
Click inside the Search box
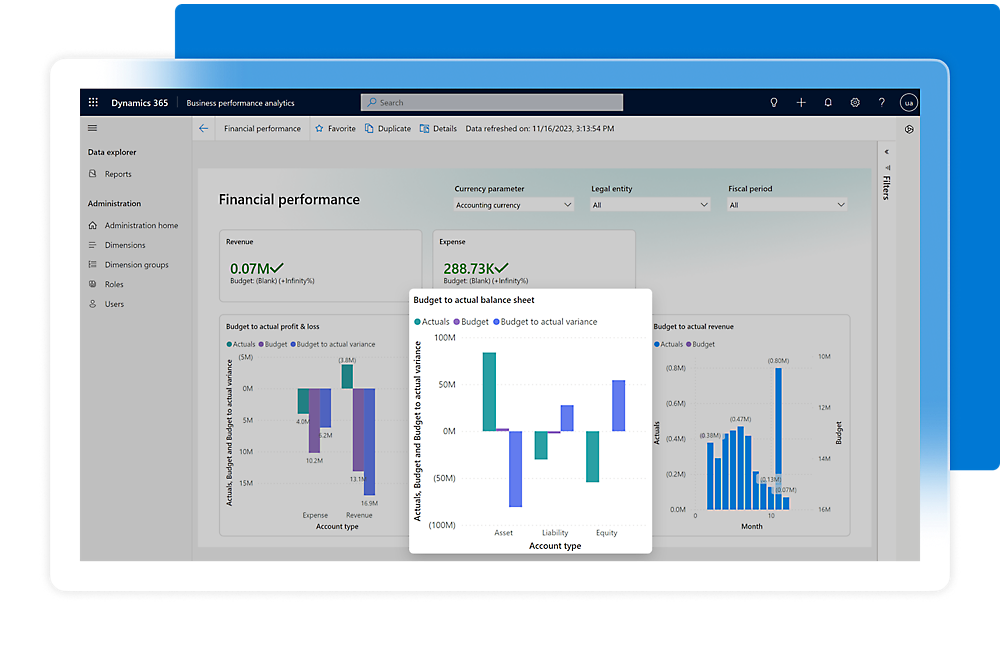492,102
